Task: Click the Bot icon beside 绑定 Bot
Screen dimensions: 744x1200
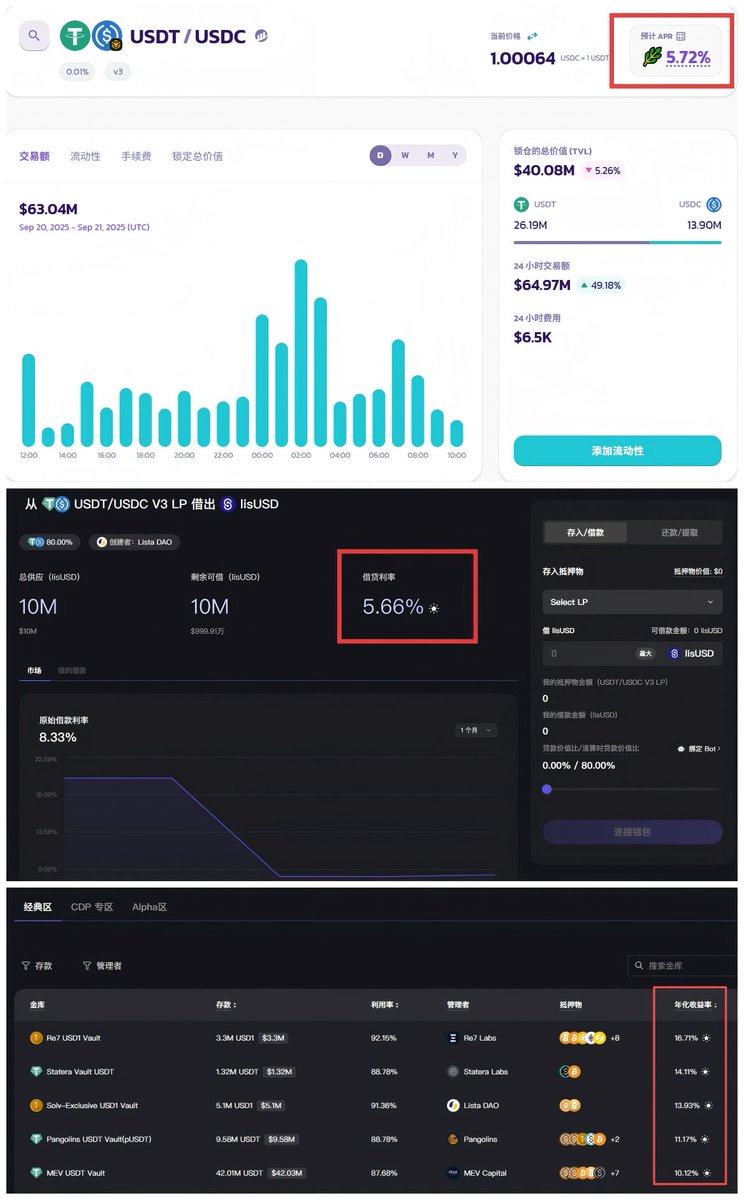Action: coord(681,748)
